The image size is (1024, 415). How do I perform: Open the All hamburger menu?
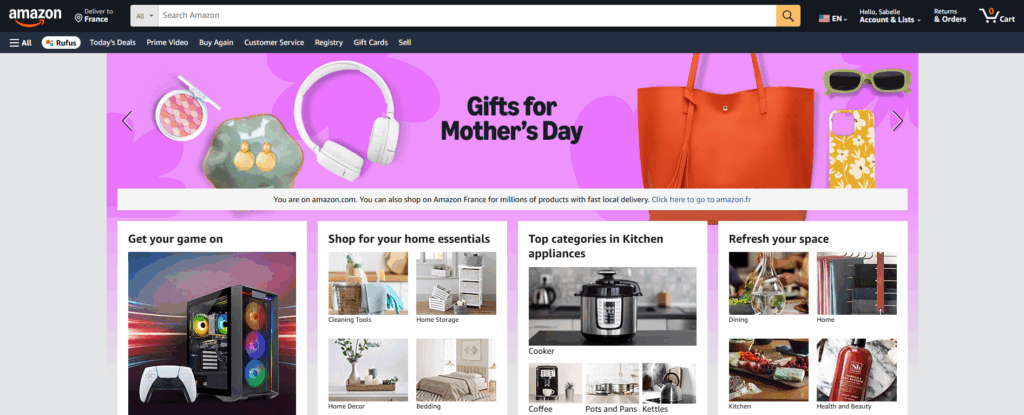(20, 42)
